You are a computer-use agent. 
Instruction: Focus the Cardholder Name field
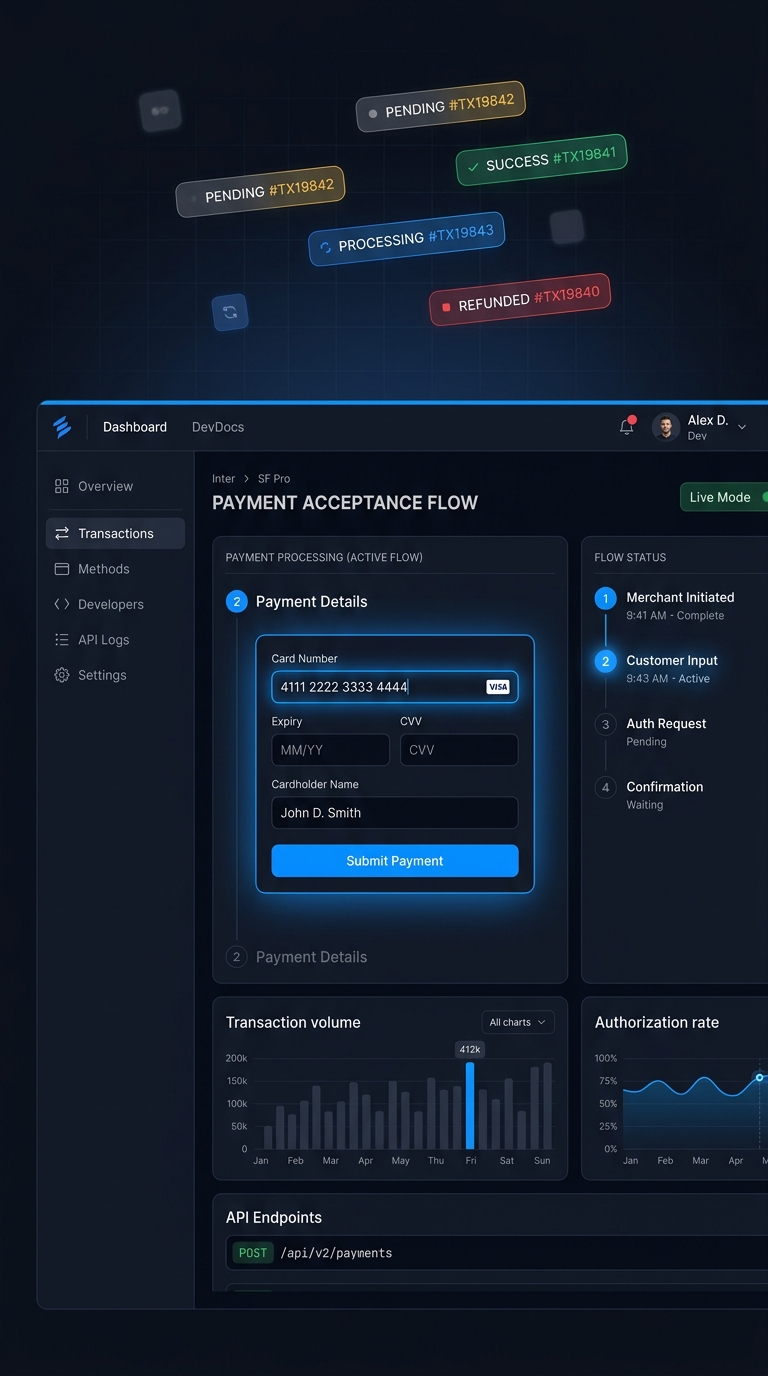pos(395,813)
